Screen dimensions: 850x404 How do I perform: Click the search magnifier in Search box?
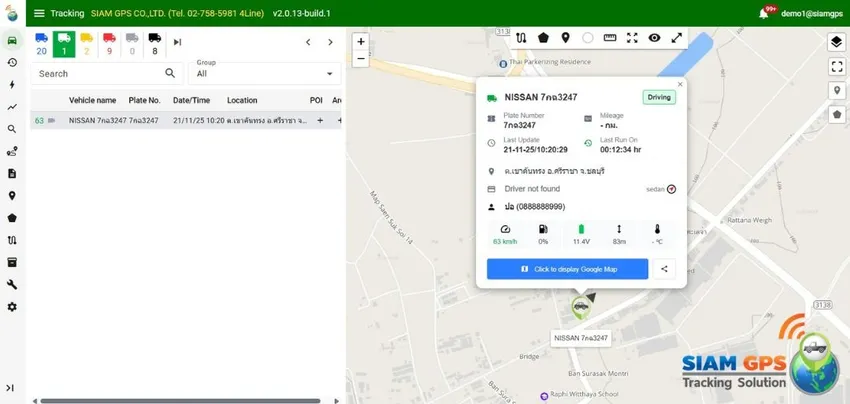[x=170, y=73]
